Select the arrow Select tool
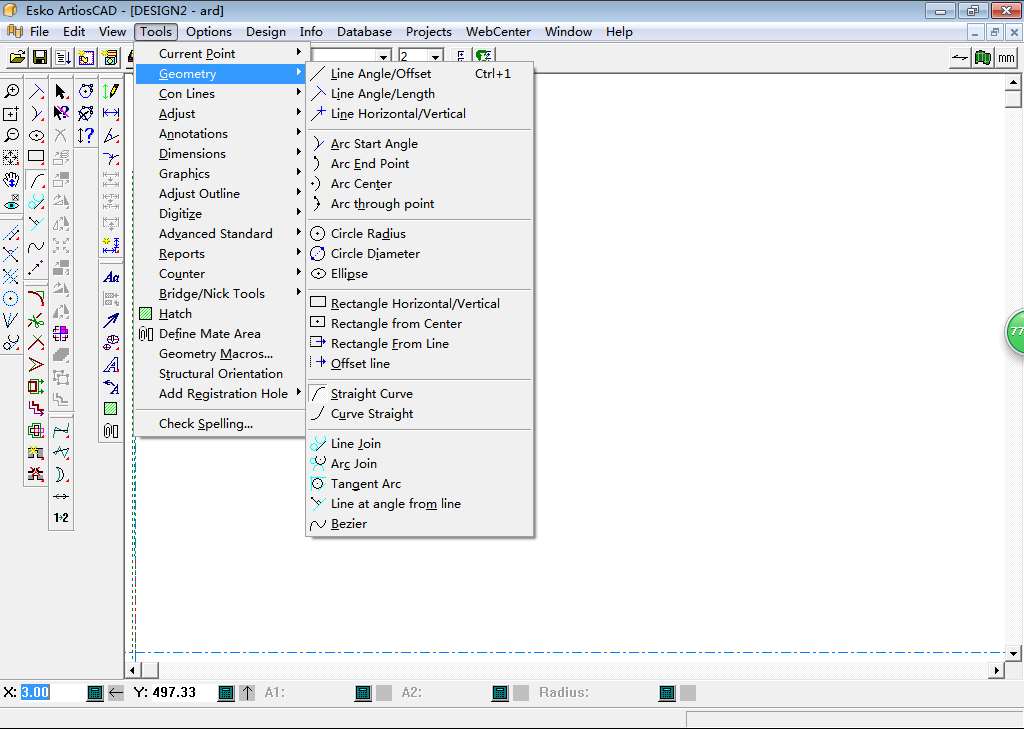 [x=61, y=91]
